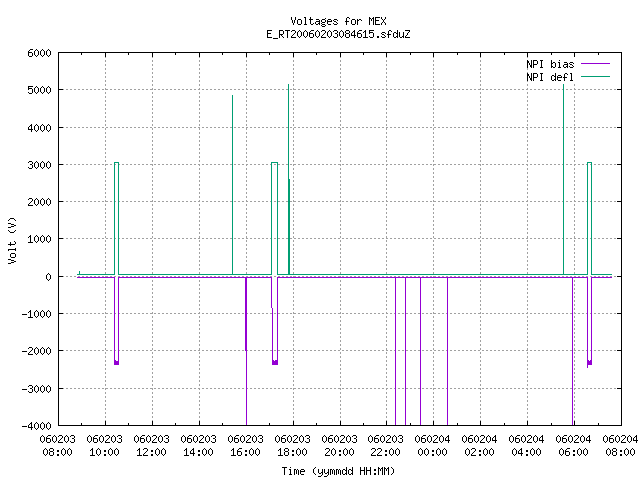The height and width of the screenshot is (480, 640).
Task: Click the purple bias dip near 10:30
Action: 116,321
